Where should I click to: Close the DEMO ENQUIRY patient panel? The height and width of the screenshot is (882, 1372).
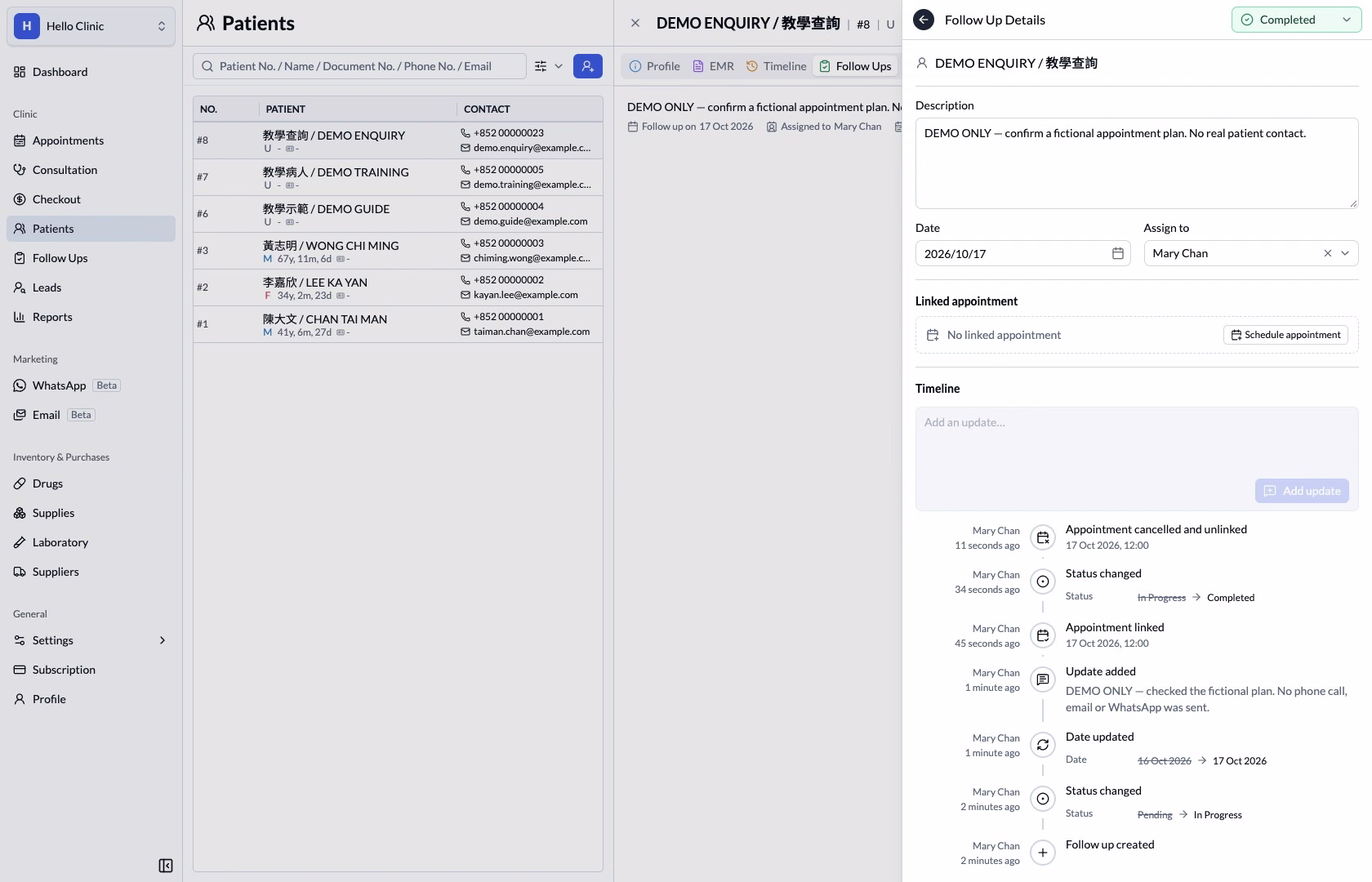pyautogui.click(x=635, y=24)
